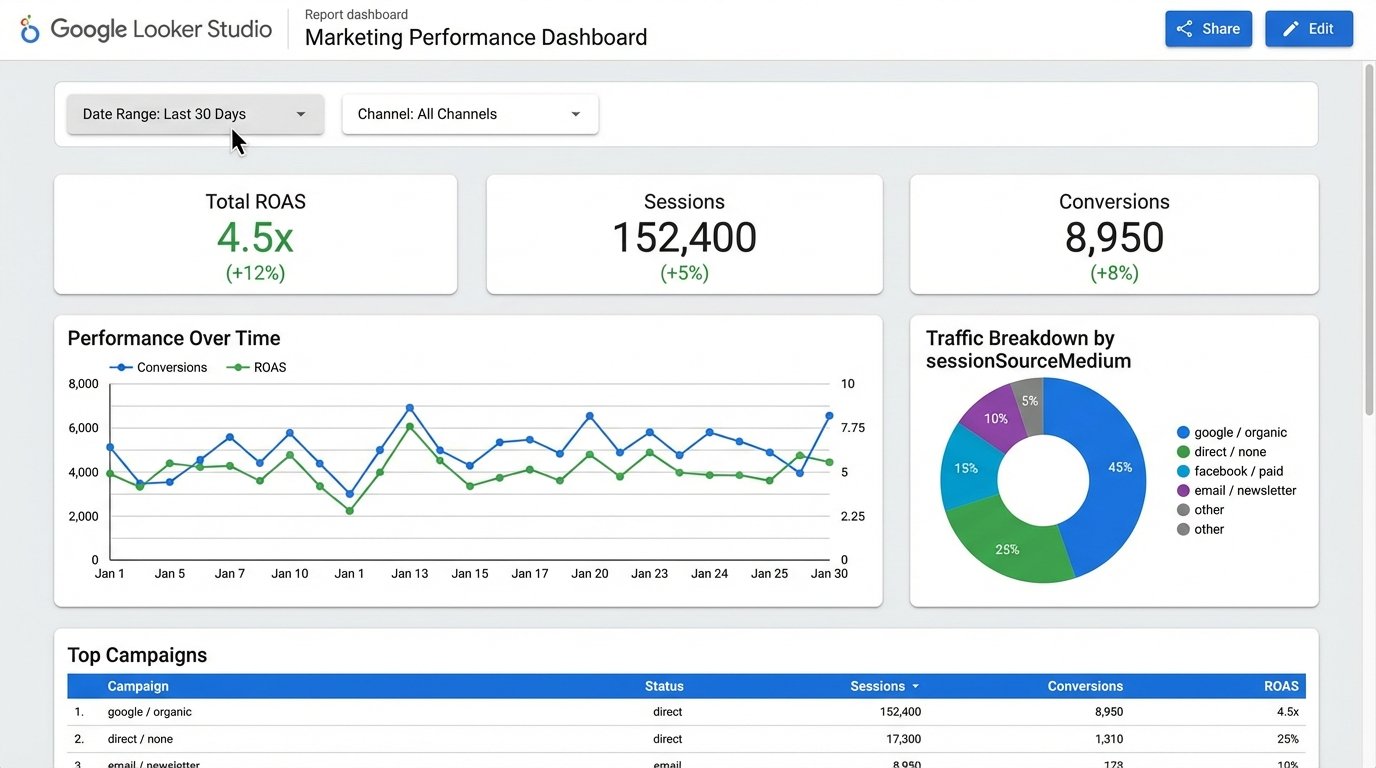Click the Edit button
This screenshot has height=768, width=1376.
click(x=1309, y=29)
